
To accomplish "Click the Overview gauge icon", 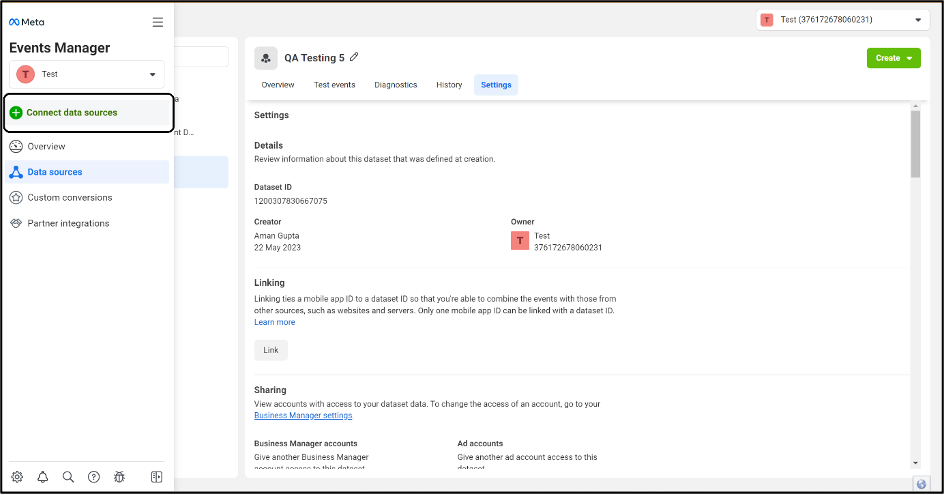I will (x=16, y=147).
